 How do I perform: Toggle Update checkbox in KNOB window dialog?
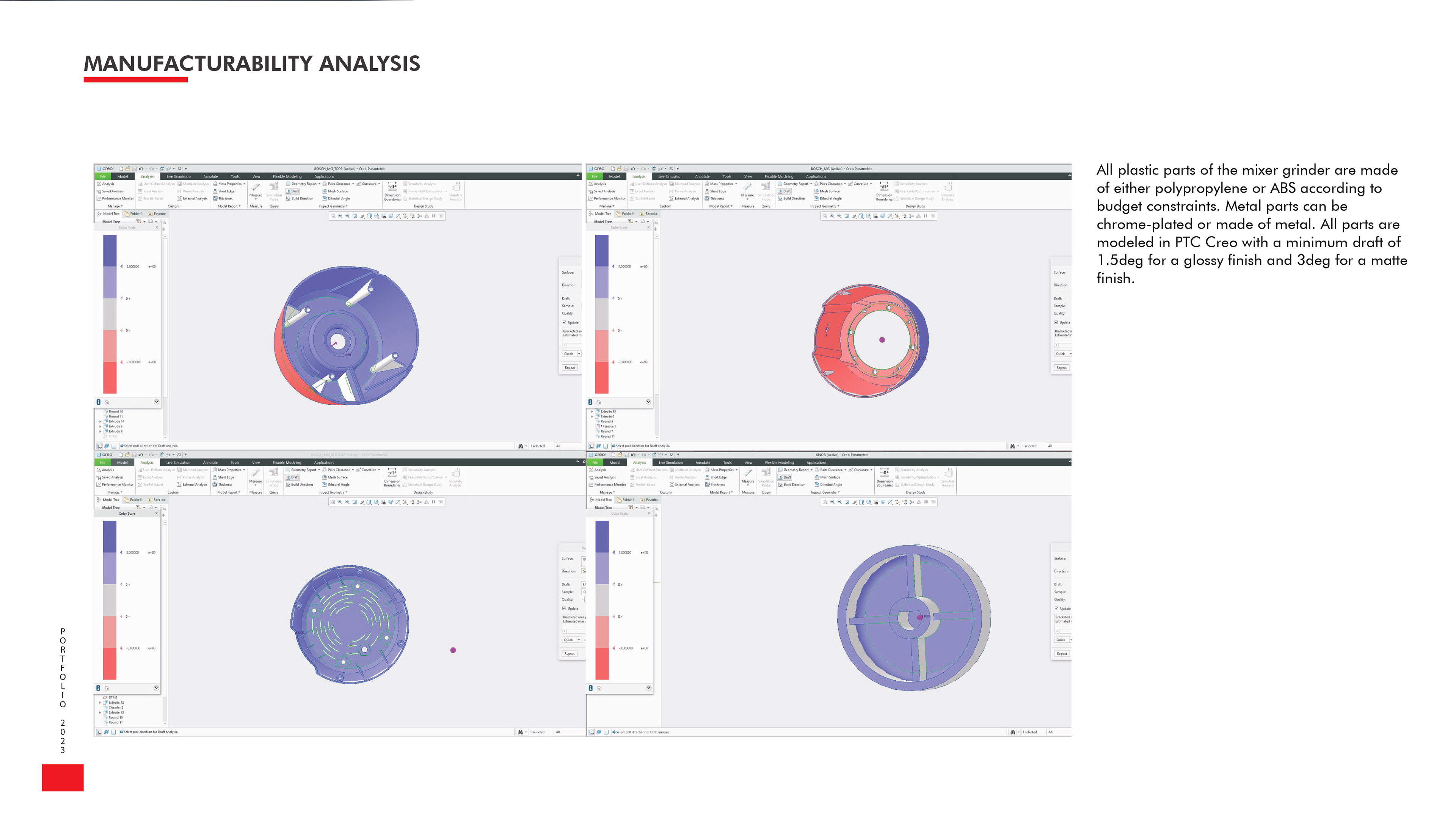coord(1056,608)
